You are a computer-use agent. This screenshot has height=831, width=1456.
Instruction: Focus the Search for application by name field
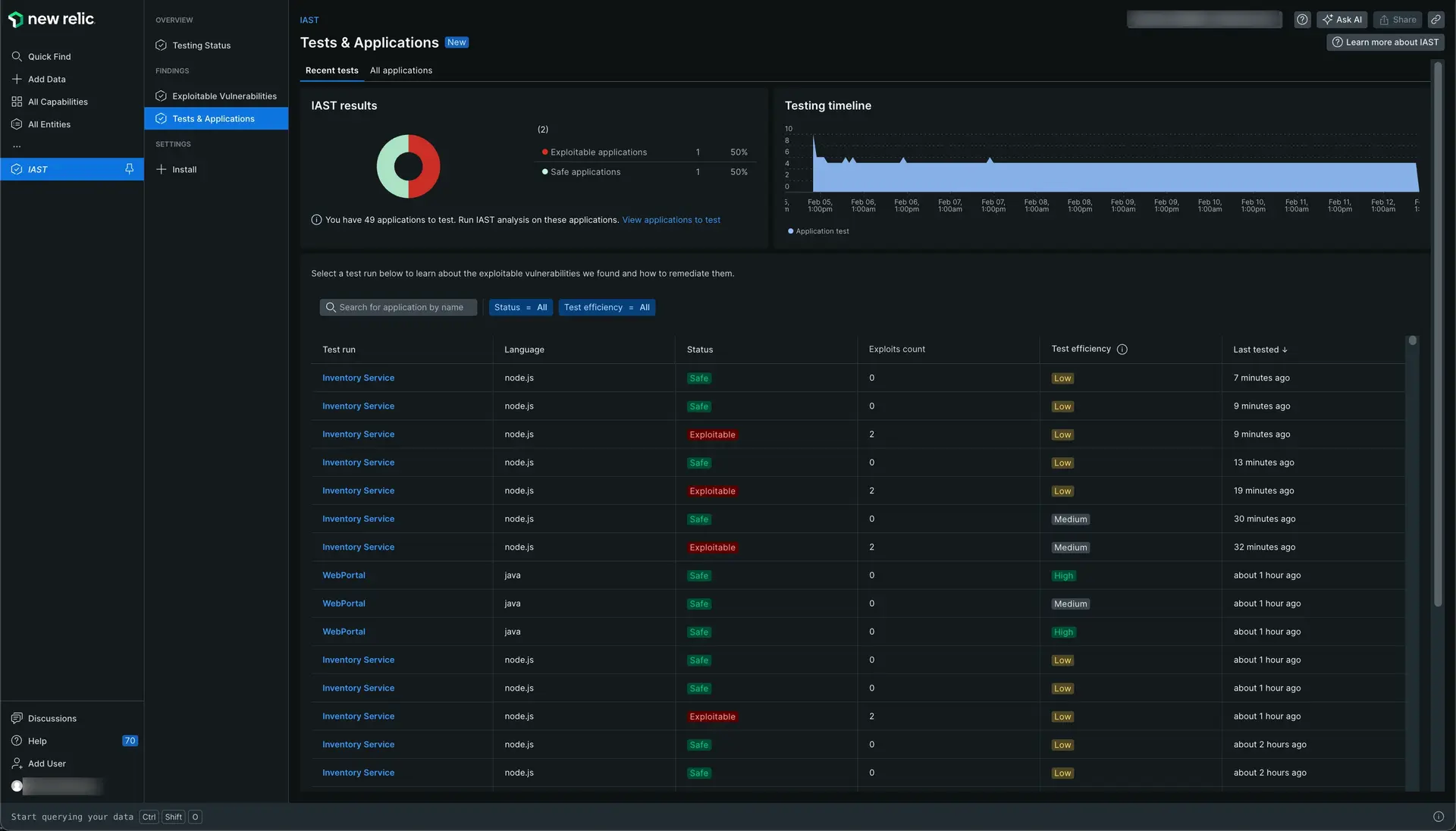(398, 307)
